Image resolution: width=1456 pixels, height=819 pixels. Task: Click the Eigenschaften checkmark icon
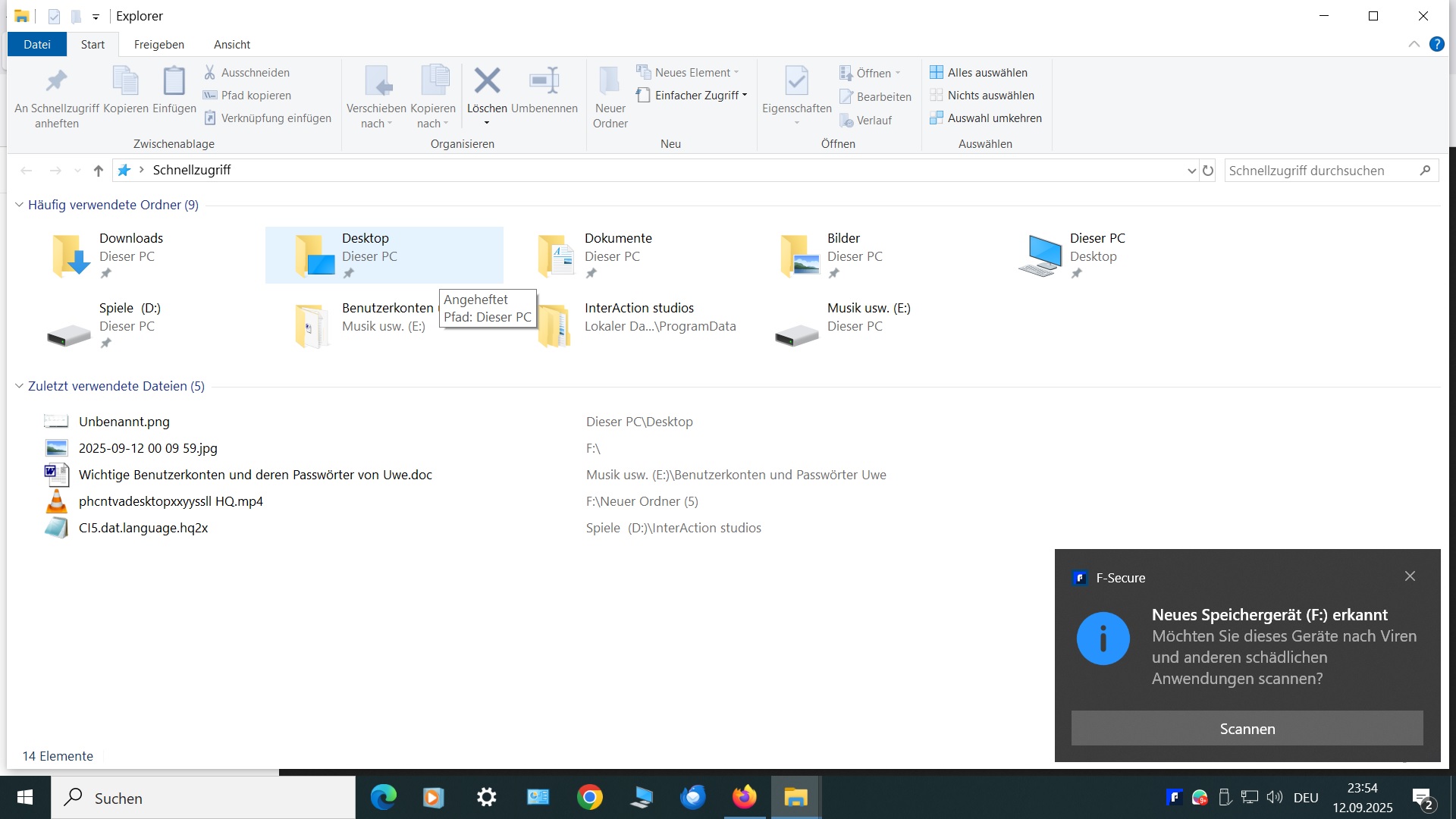click(797, 80)
